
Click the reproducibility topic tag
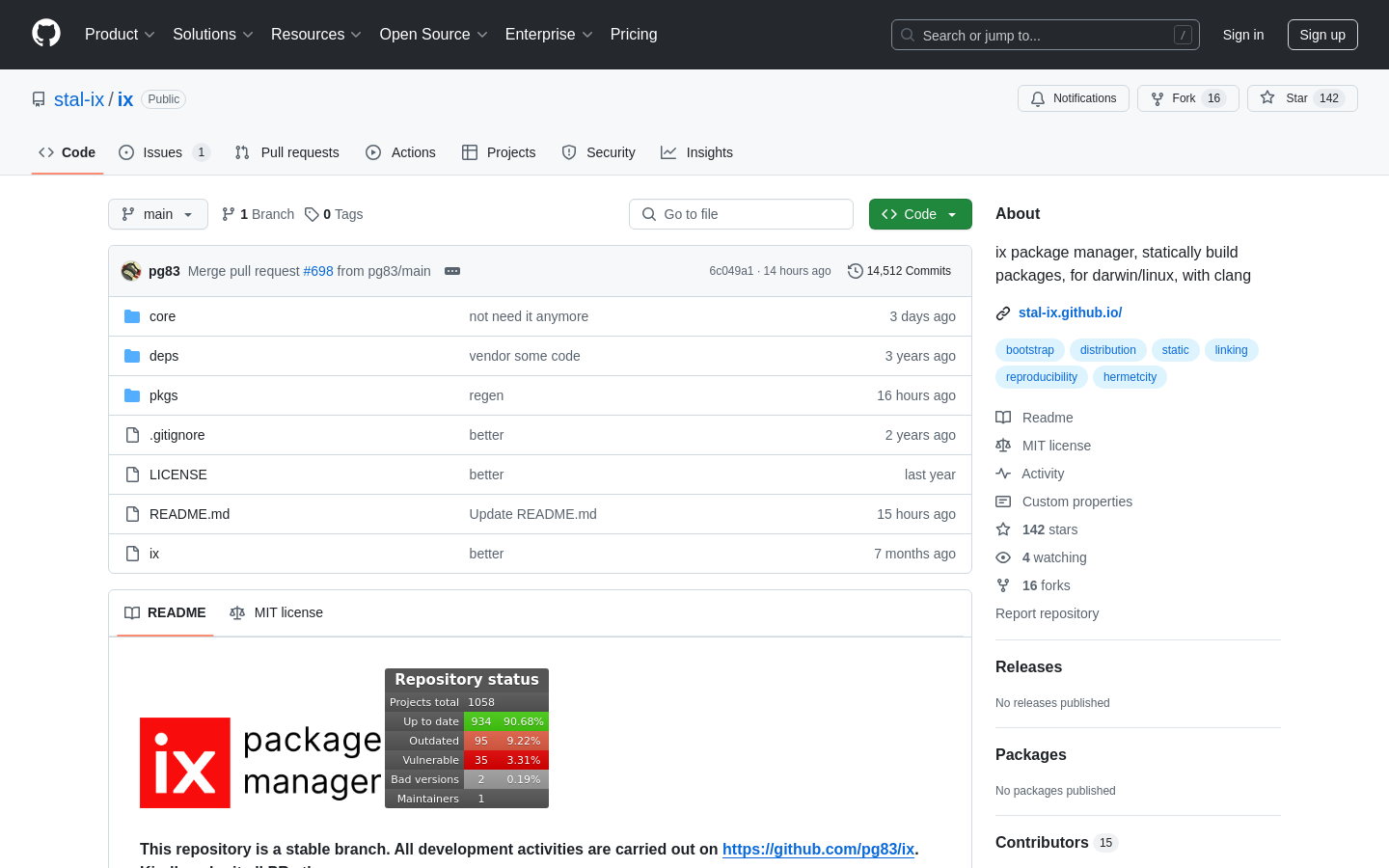point(1042,377)
